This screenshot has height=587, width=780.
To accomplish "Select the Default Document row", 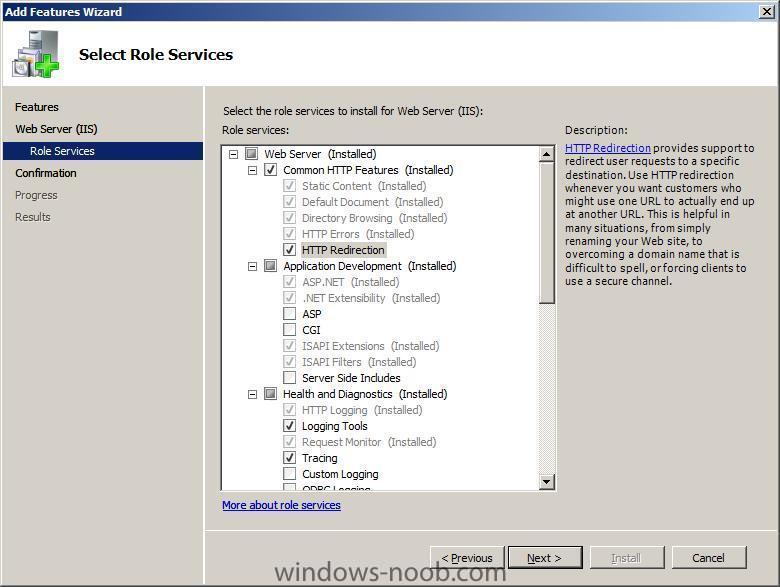I will pos(373,202).
